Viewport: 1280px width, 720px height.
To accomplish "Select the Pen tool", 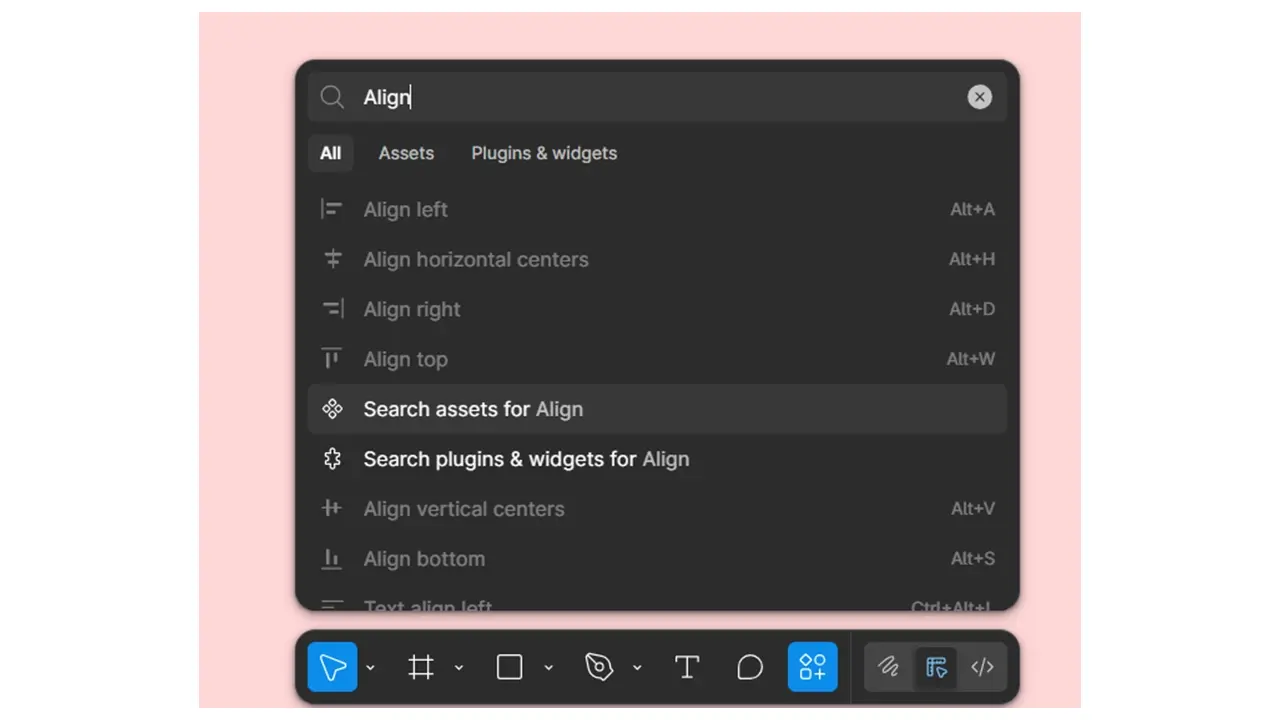I will [x=599, y=667].
